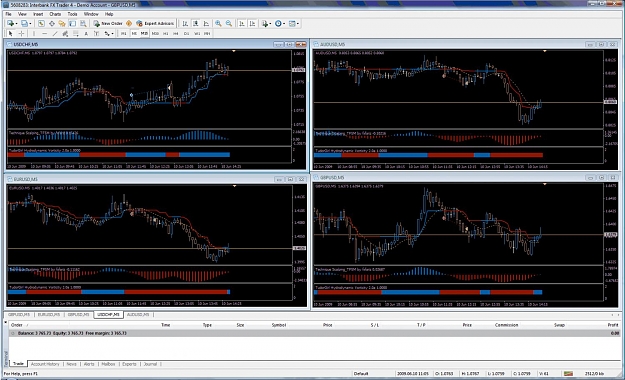The image size is (625, 380).
Task: Sort trades by the Commission column
Action: tap(506, 325)
